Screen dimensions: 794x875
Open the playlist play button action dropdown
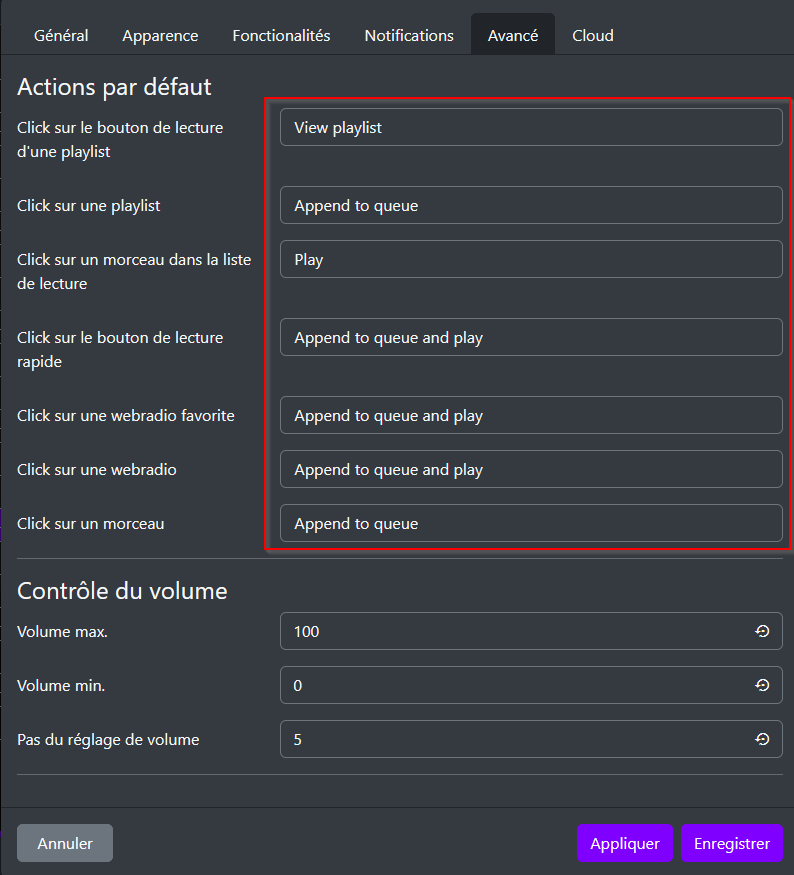click(530, 127)
